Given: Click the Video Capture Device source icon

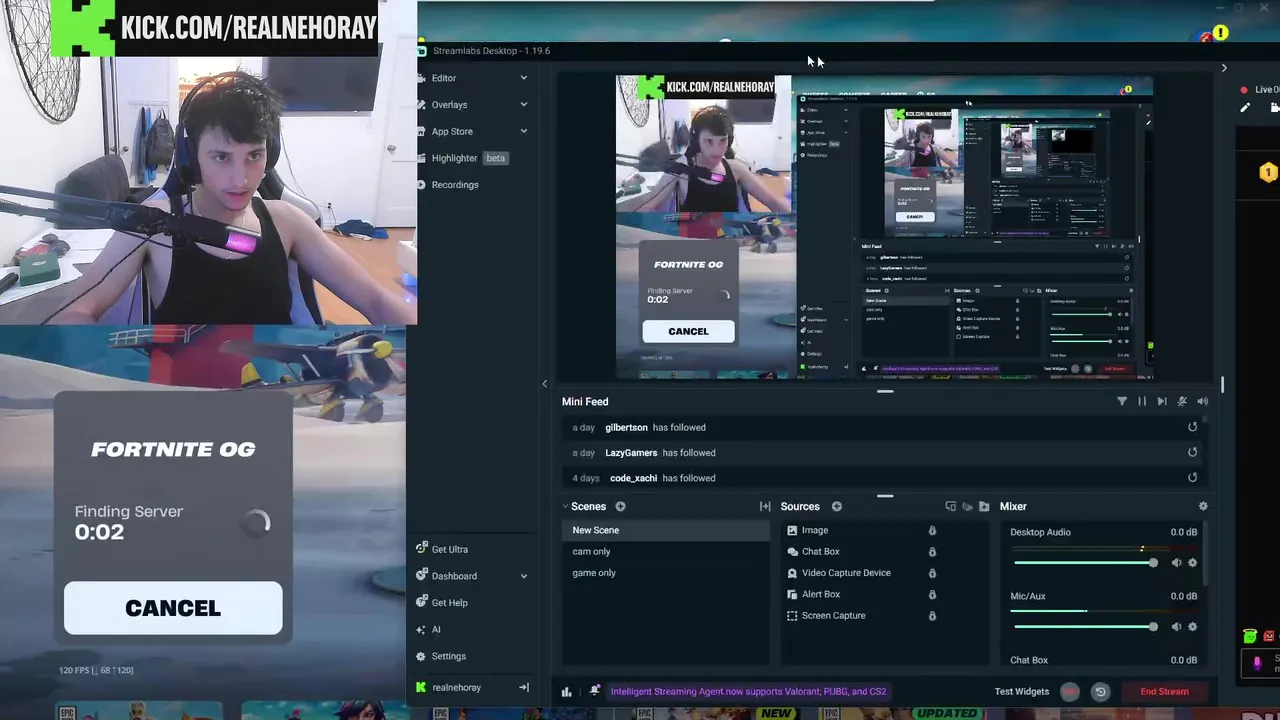Looking at the screenshot, I should tap(792, 574).
